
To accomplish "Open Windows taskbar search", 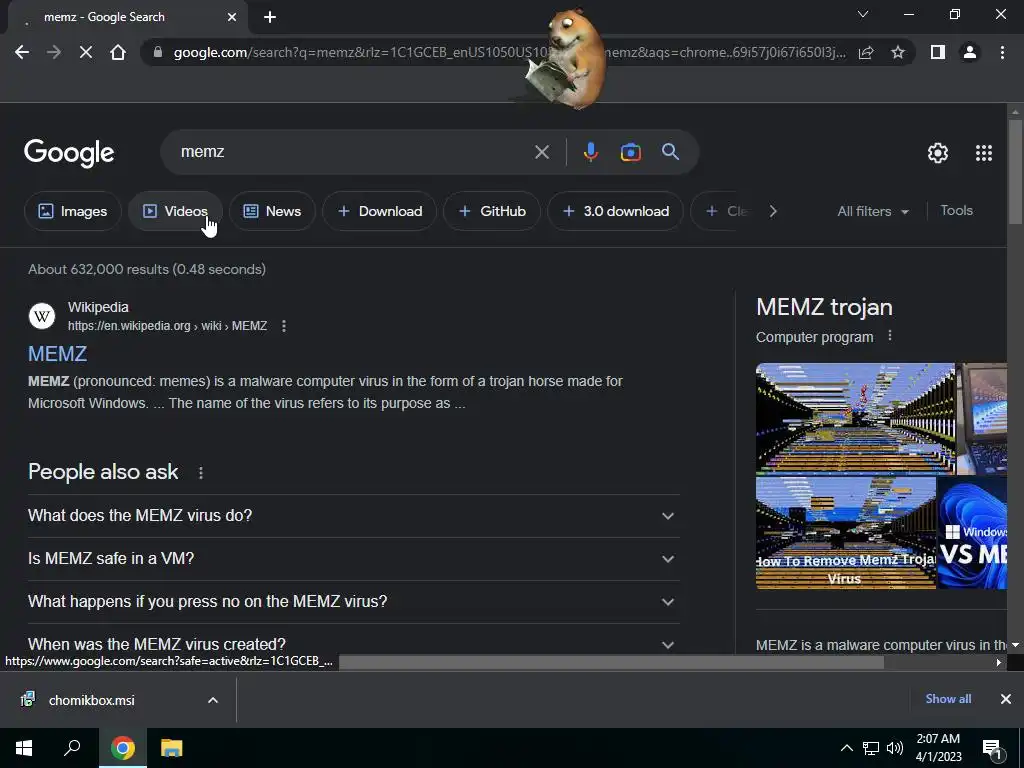I will click(x=72, y=748).
